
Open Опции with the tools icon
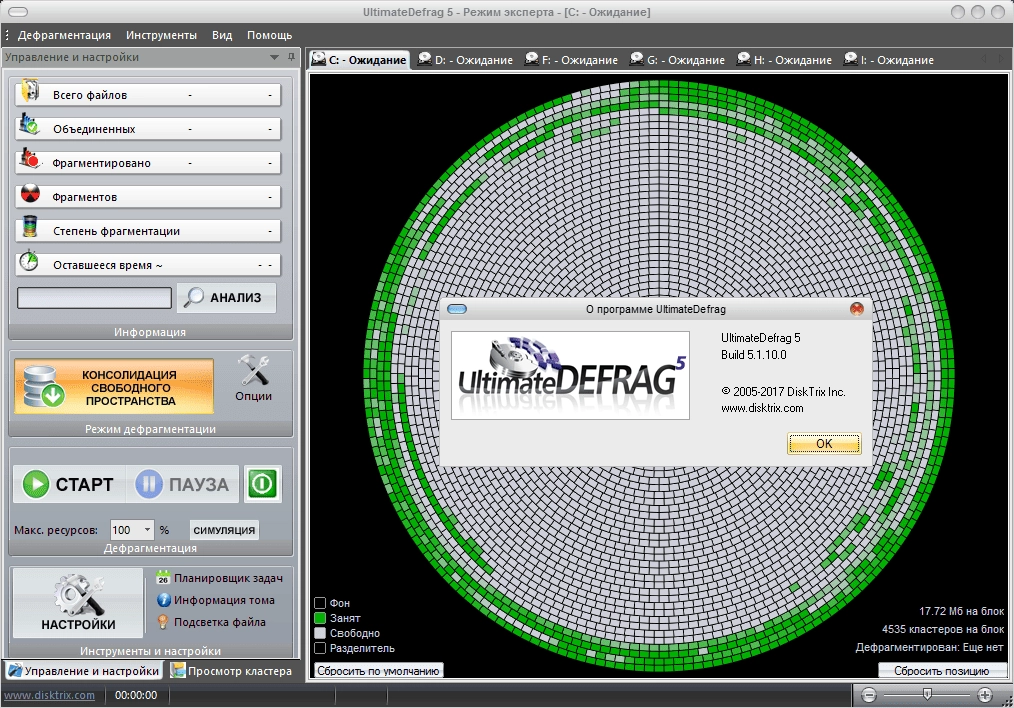(x=253, y=370)
